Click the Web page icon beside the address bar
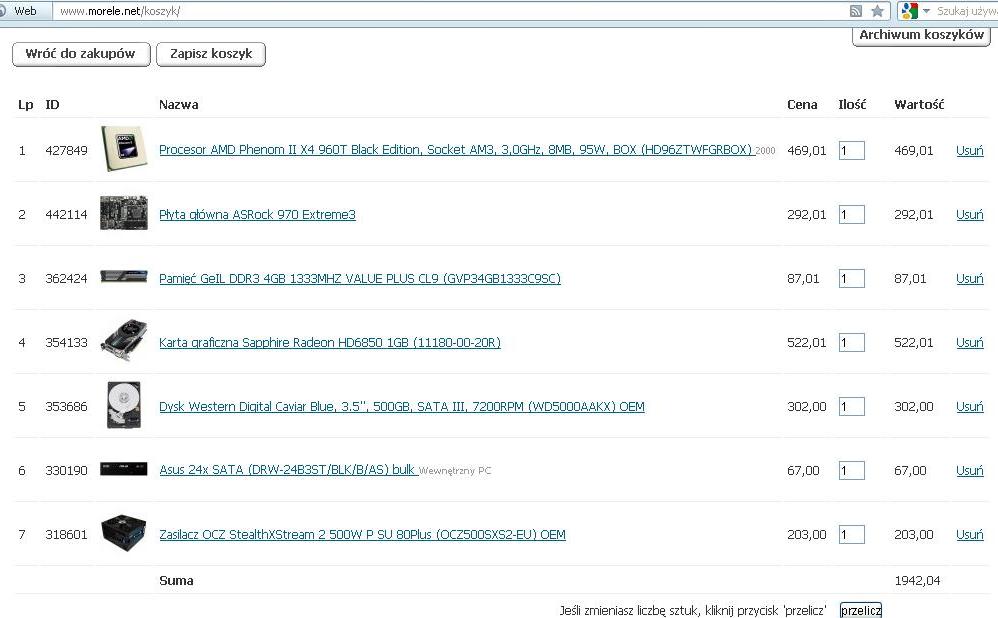 pos(3,11)
